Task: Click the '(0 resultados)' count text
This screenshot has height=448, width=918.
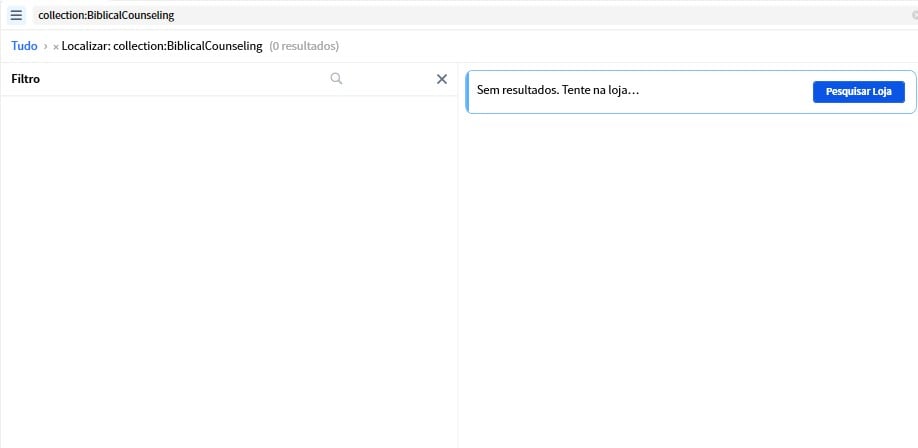Action: point(304,46)
